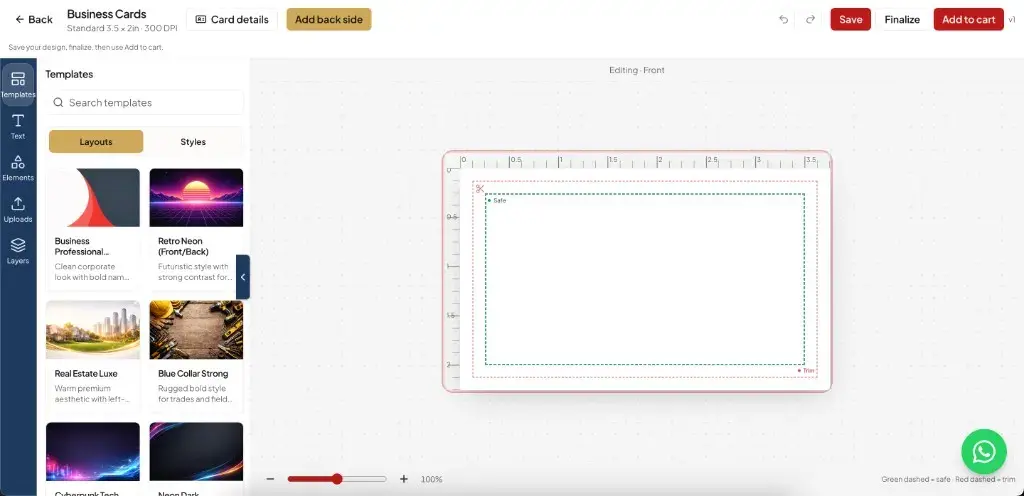Go Back to previous page
Image resolution: width=1024 pixels, height=496 pixels.
pos(33,20)
